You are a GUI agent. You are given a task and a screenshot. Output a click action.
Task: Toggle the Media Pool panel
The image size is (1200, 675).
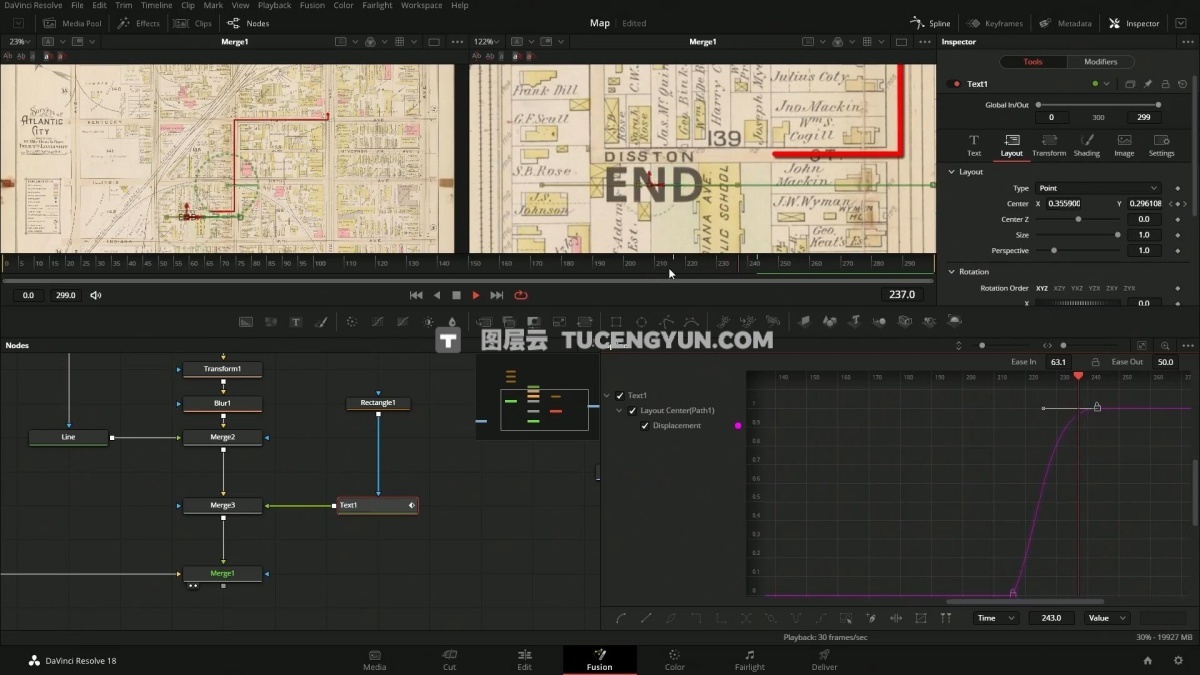75,23
